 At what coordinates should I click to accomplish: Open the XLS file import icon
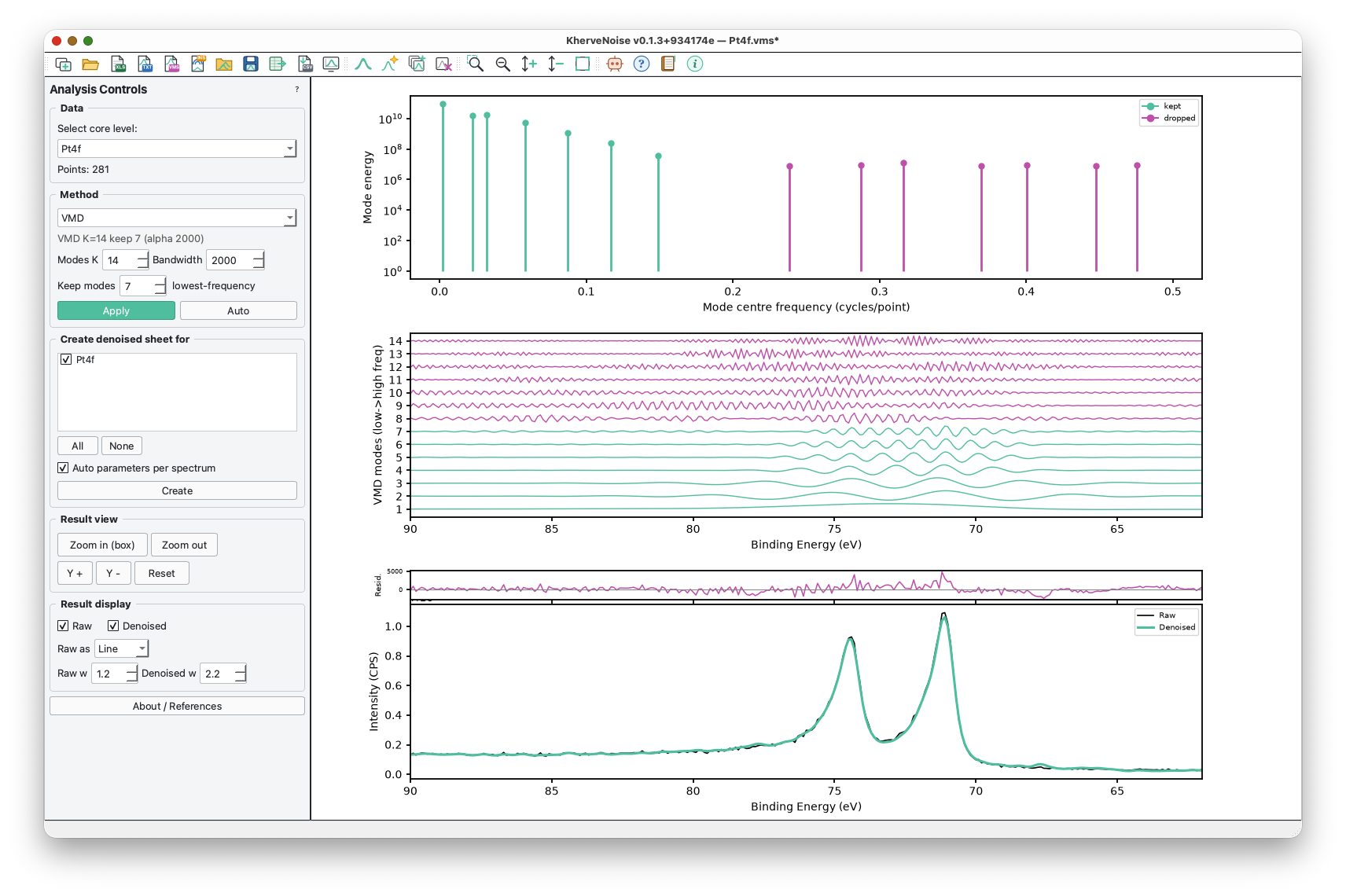(x=118, y=64)
